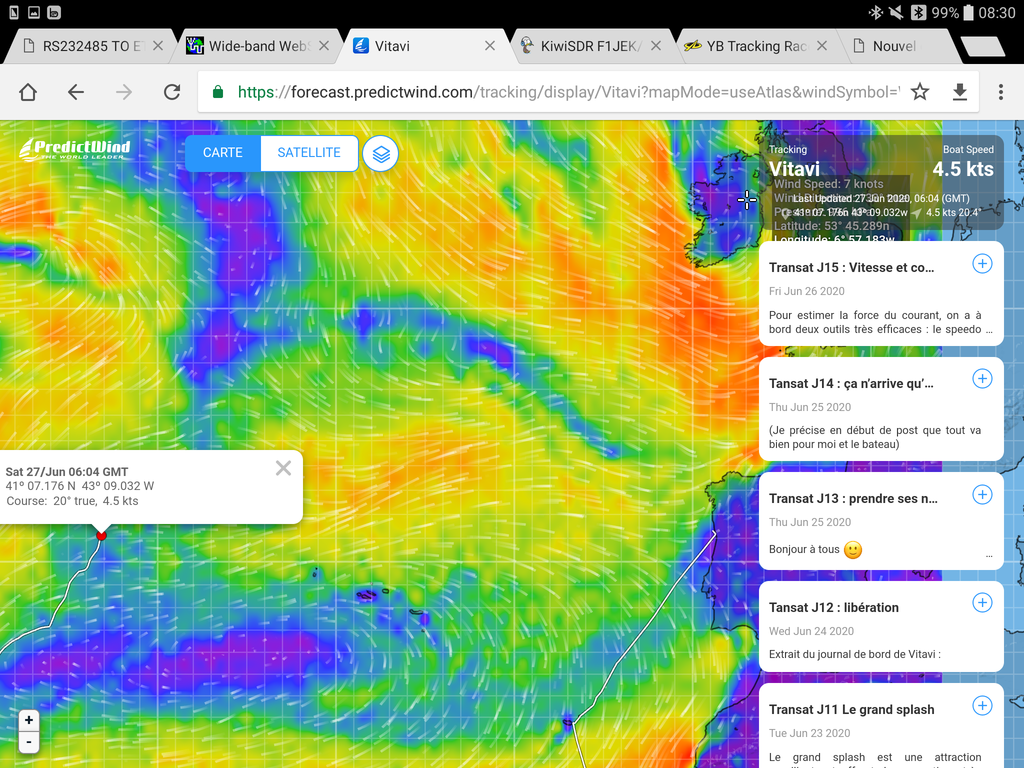
Task: Expand the Transat J13 post
Action: coord(982,494)
